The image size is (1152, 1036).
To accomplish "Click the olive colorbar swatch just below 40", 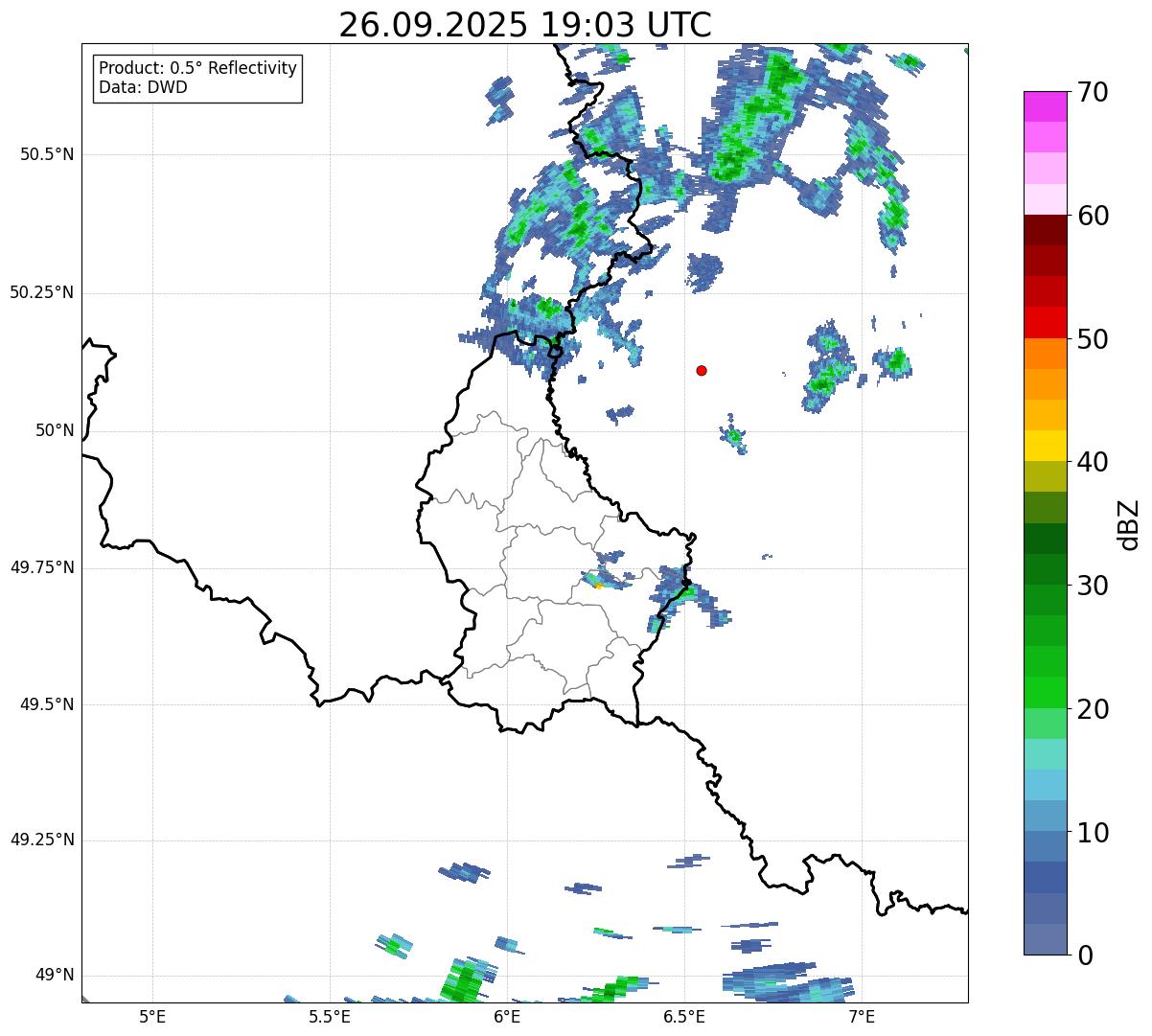I will (1045, 476).
